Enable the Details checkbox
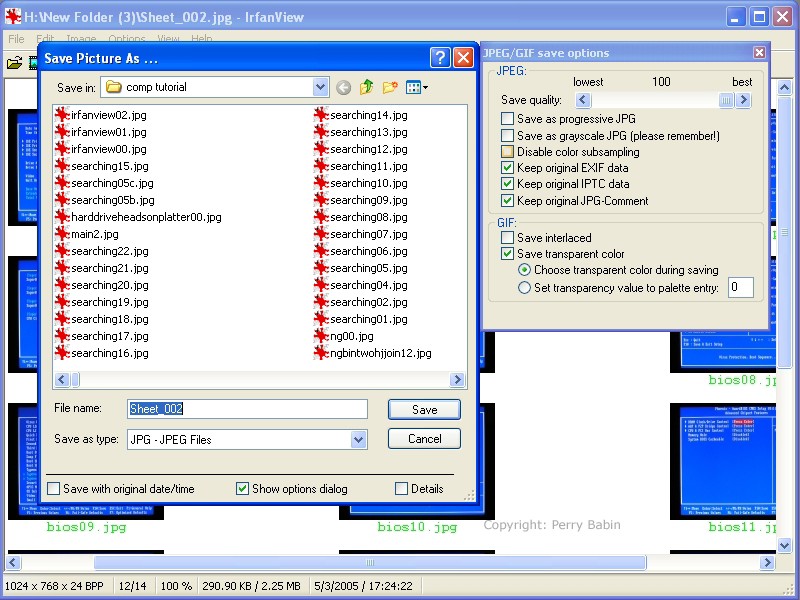 coord(402,489)
